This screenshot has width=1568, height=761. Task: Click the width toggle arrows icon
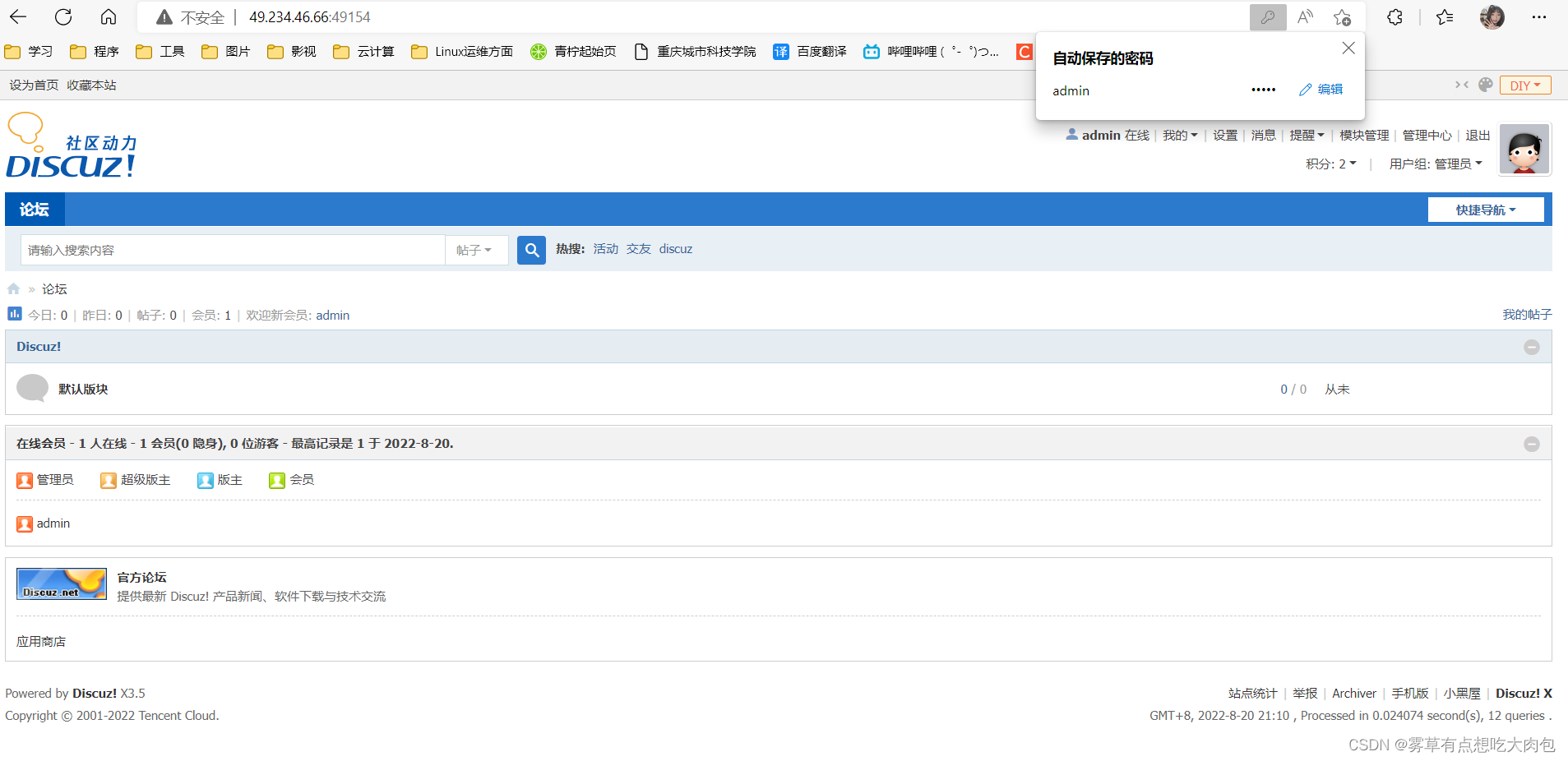[1461, 85]
